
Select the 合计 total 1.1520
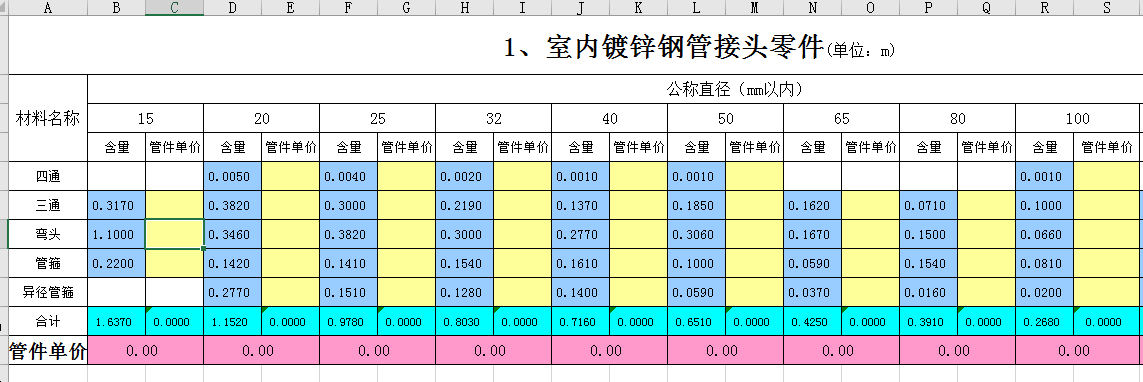click(x=233, y=321)
